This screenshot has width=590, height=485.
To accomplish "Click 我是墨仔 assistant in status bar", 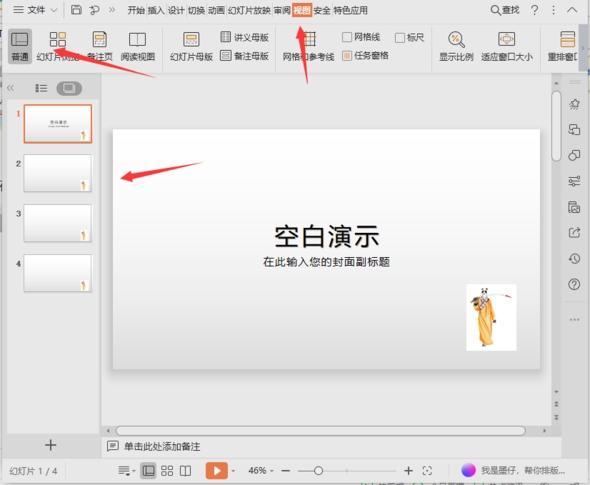I will point(514,470).
